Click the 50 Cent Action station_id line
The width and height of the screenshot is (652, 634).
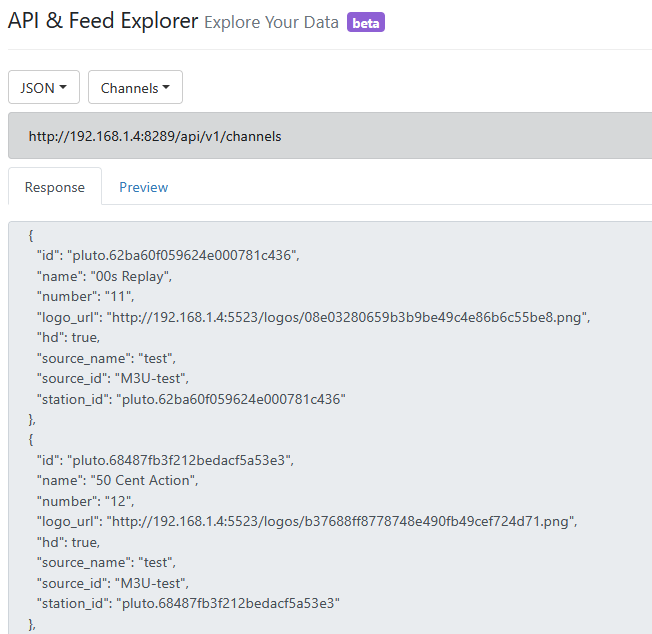point(188,603)
